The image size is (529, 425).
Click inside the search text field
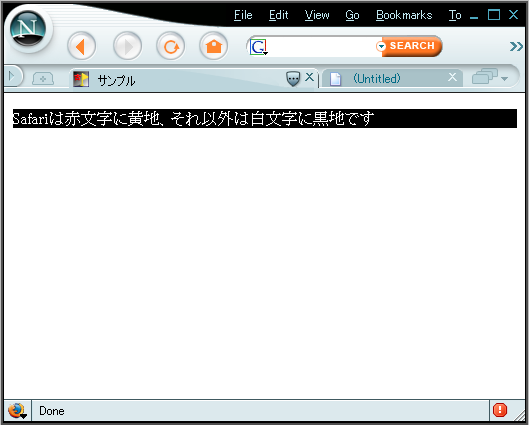[322, 47]
